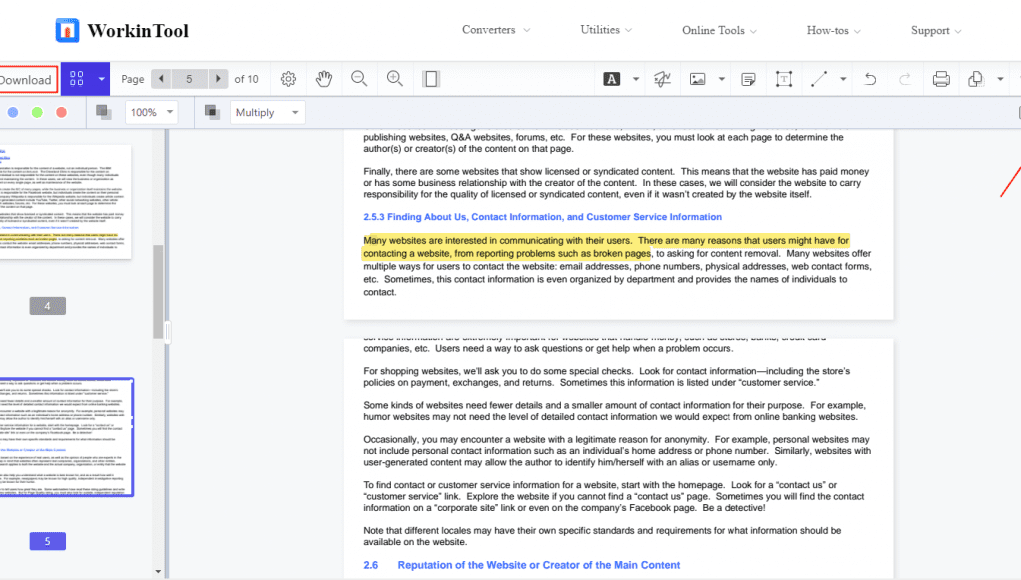
Task: Go to the next page arrow
Action: point(218,79)
